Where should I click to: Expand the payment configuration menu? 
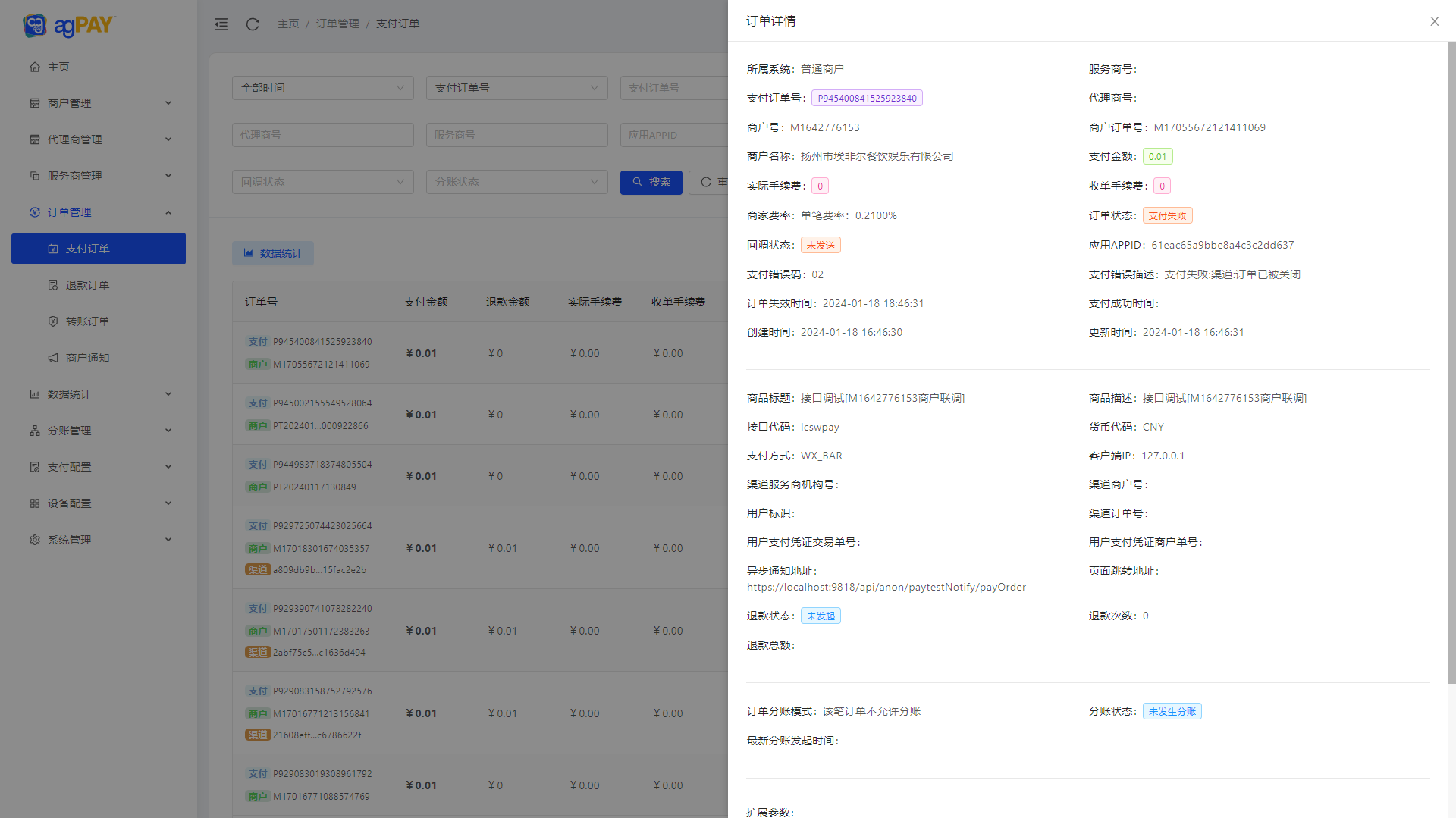pyautogui.click(x=99, y=467)
